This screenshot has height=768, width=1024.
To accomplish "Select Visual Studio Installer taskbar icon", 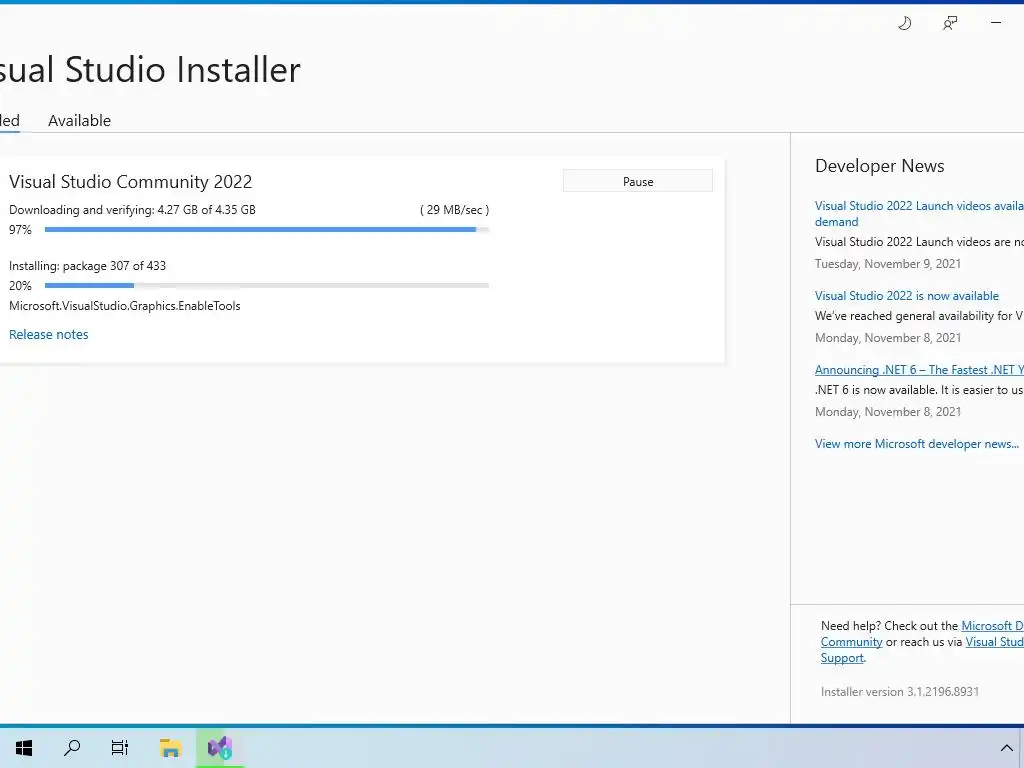I will click(x=220, y=748).
